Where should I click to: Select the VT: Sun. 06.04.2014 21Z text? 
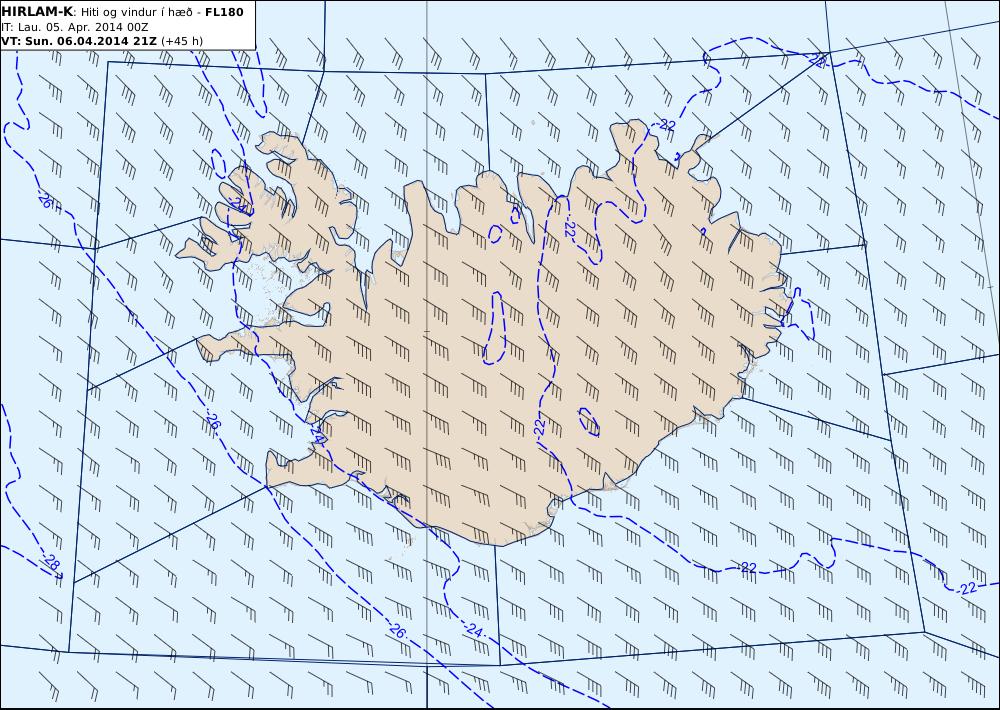click(80, 41)
